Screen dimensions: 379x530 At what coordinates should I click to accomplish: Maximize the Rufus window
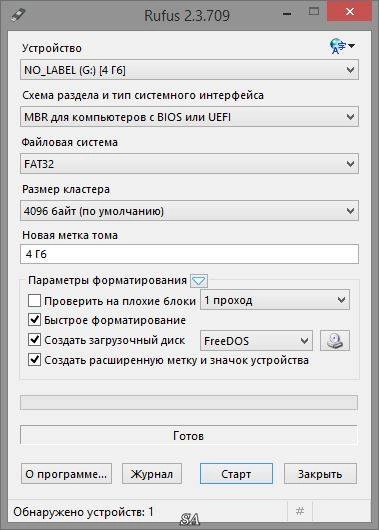tap(314, 11)
